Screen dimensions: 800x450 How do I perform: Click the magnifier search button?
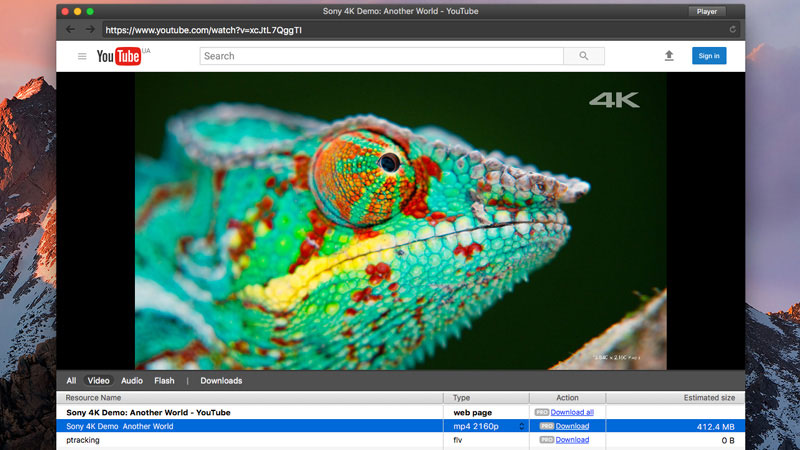(x=584, y=56)
